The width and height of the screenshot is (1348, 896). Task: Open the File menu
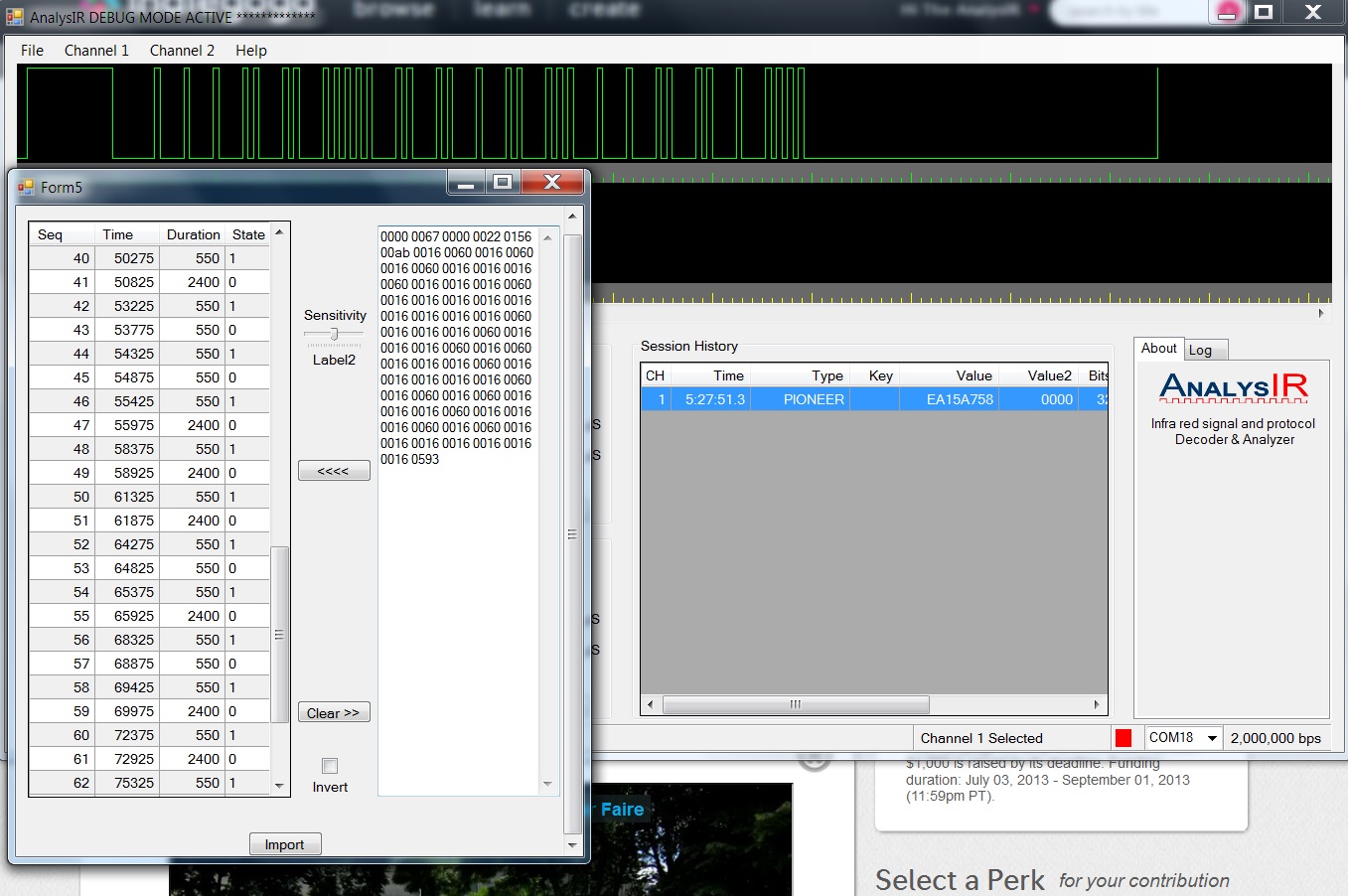pos(32,51)
